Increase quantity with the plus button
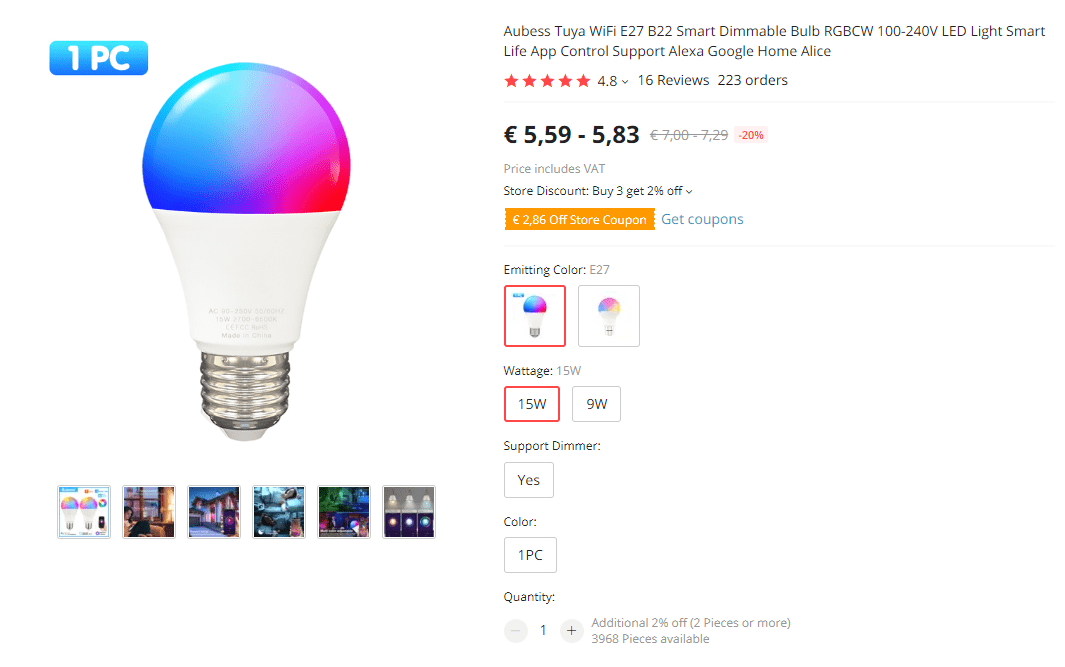 coord(571,630)
